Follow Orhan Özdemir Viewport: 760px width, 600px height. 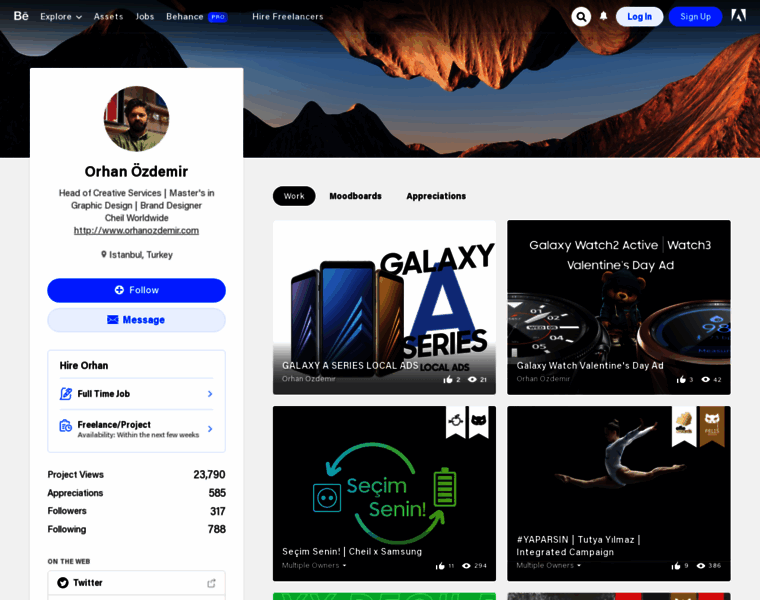[136, 290]
